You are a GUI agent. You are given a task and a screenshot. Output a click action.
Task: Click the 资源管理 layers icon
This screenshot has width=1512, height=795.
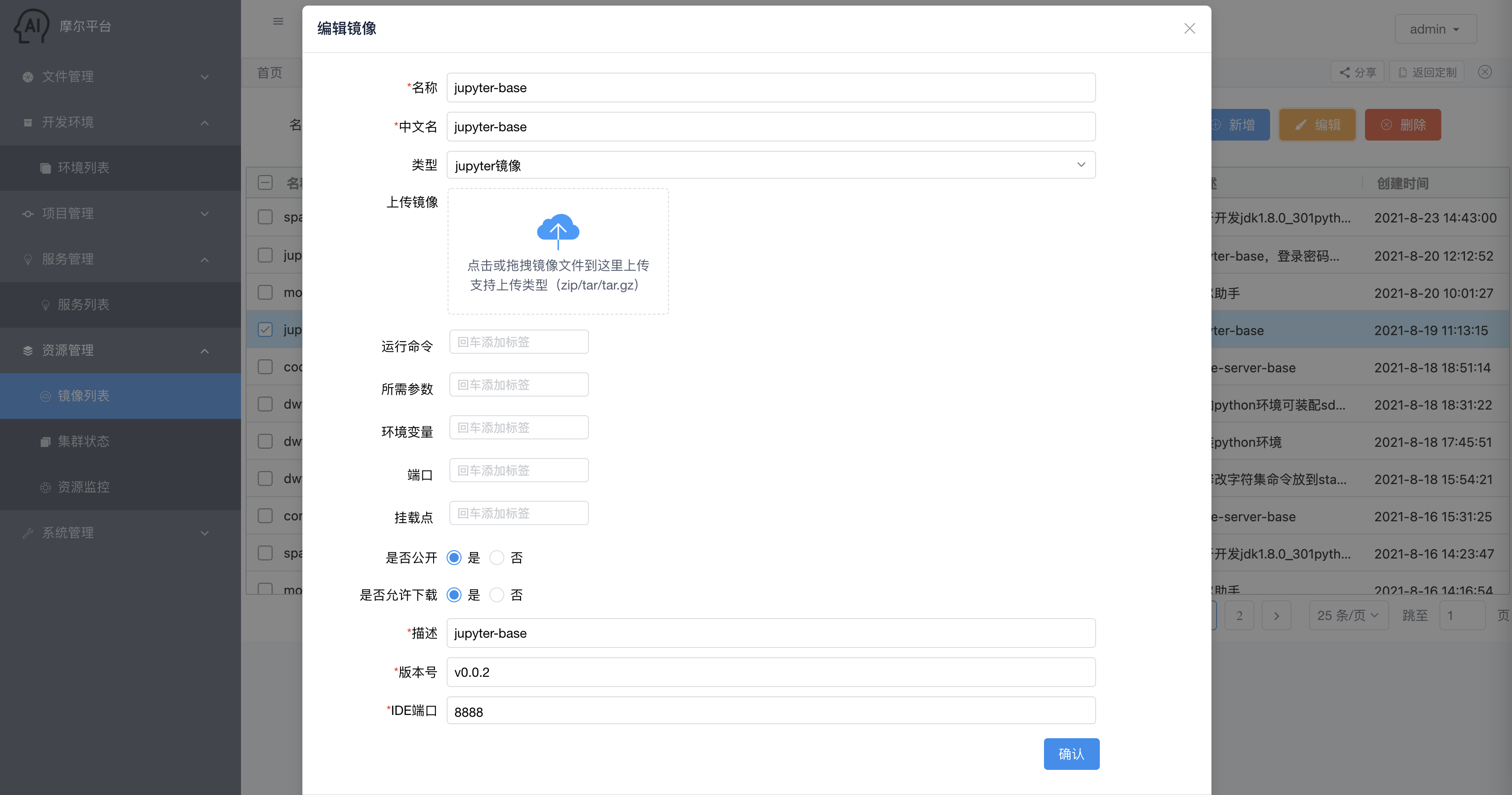tap(27, 351)
